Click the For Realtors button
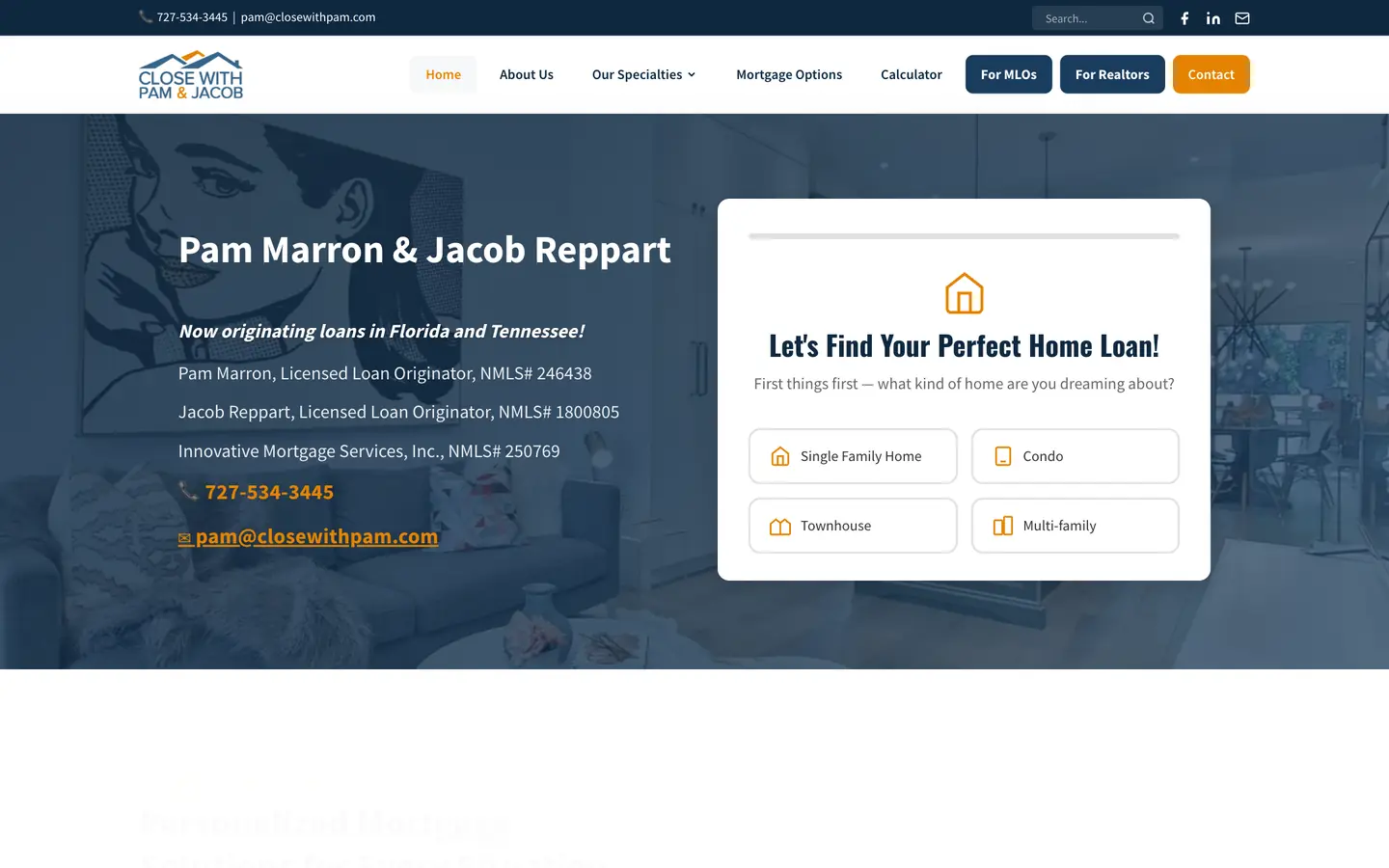Viewport: 1389px width, 868px height. (x=1112, y=74)
